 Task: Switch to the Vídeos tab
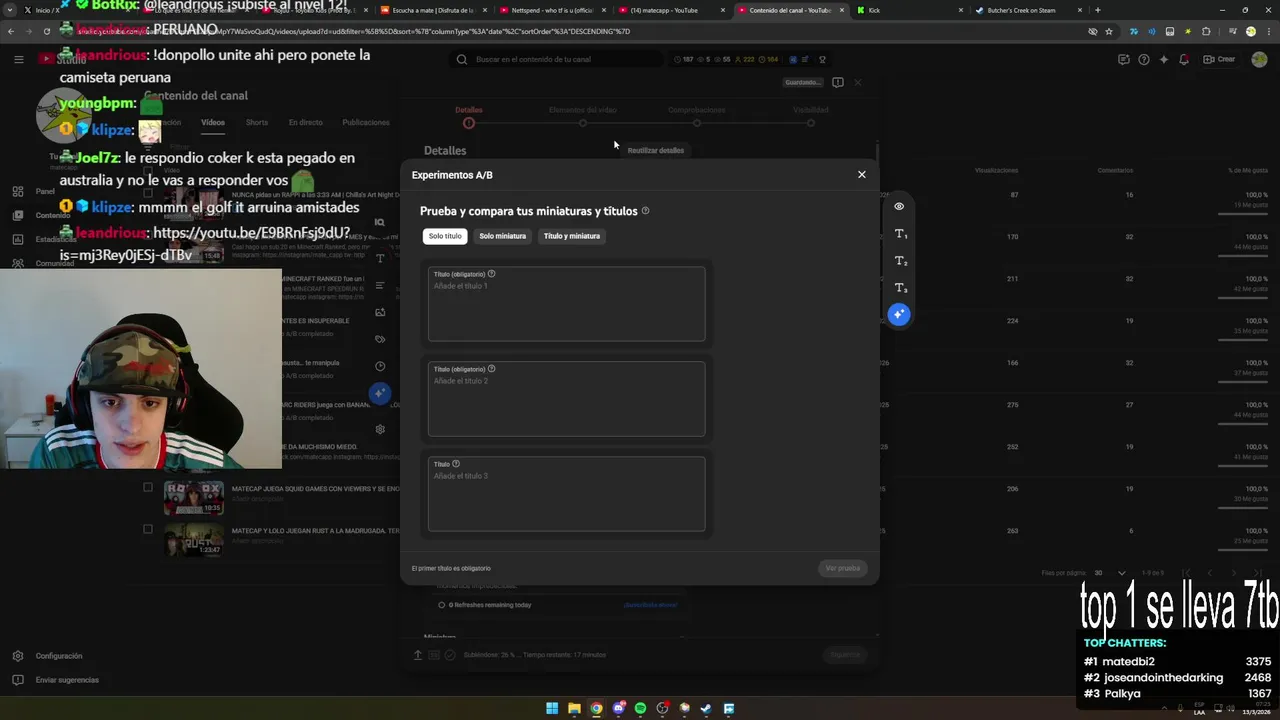(213, 122)
